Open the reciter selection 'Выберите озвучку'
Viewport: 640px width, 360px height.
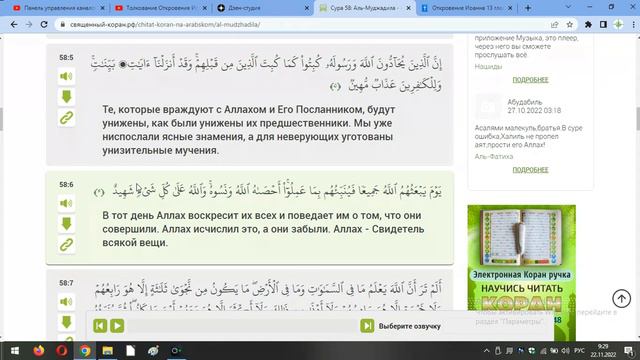pos(409,326)
